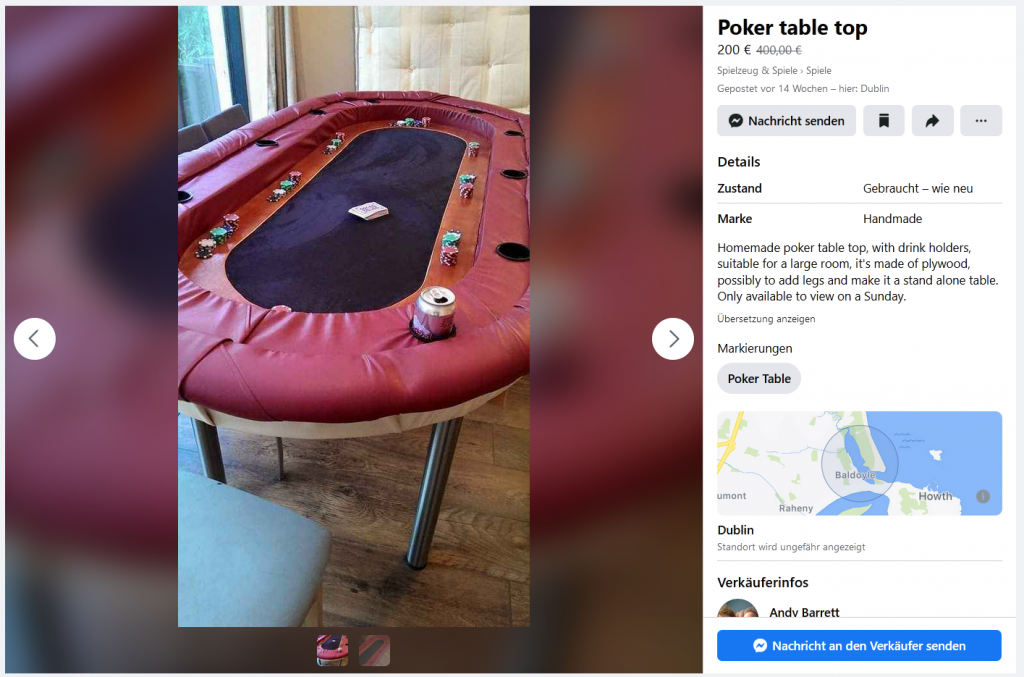Show the next photo with right arrow
The height and width of the screenshot is (677, 1024).
pyautogui.click(x=673, y=339)
